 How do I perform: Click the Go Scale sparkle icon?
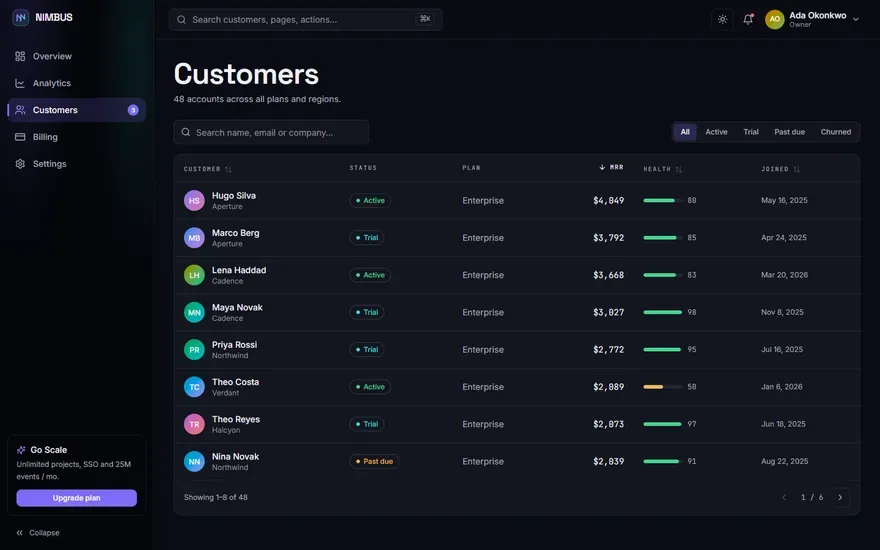coord(21,450)
